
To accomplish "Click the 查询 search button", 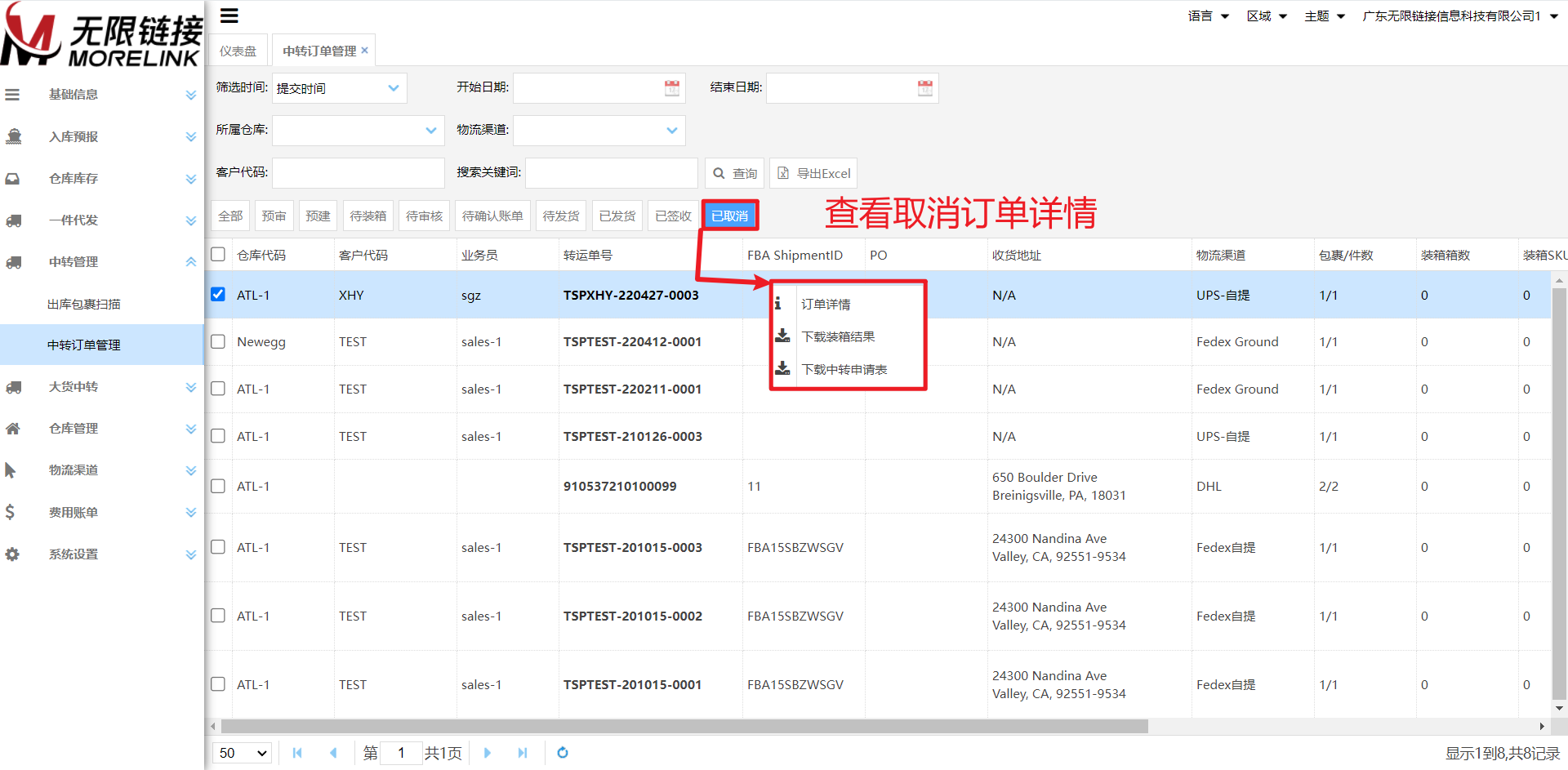I will [734, 173].
